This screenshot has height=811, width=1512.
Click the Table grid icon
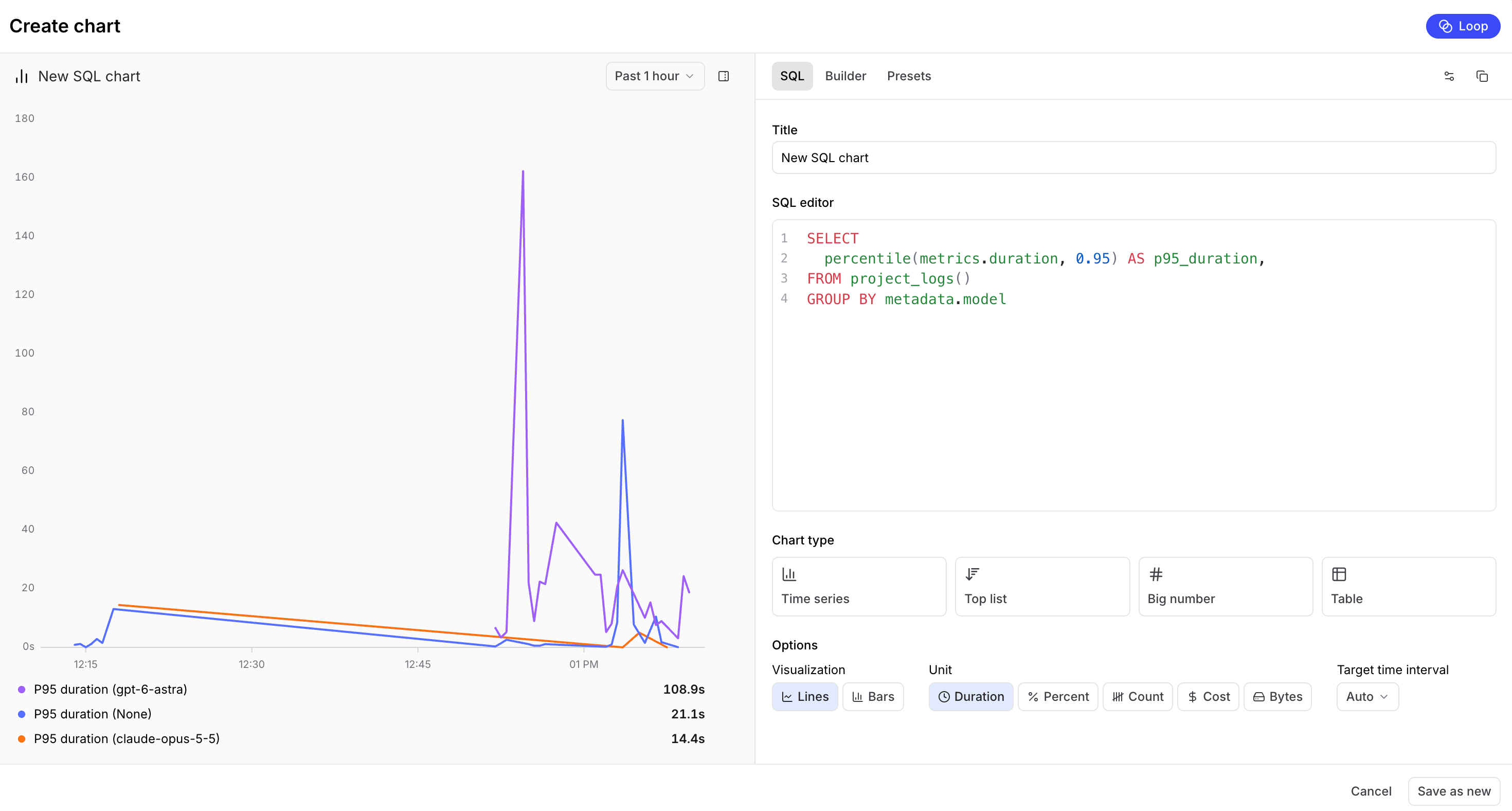tap(1339, 574)
